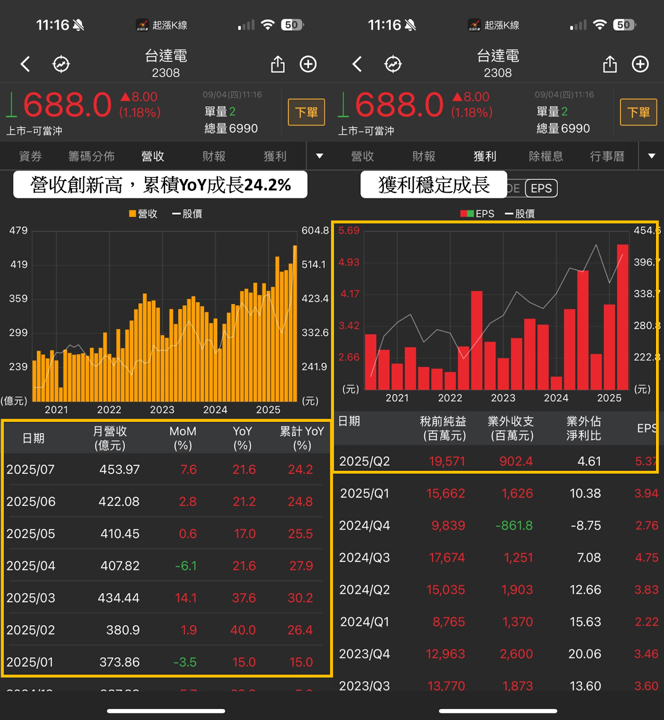Select 獲利 tab in right screen
Image resolution: width=664 pixels, height=720 pixels.
(485, 157)
